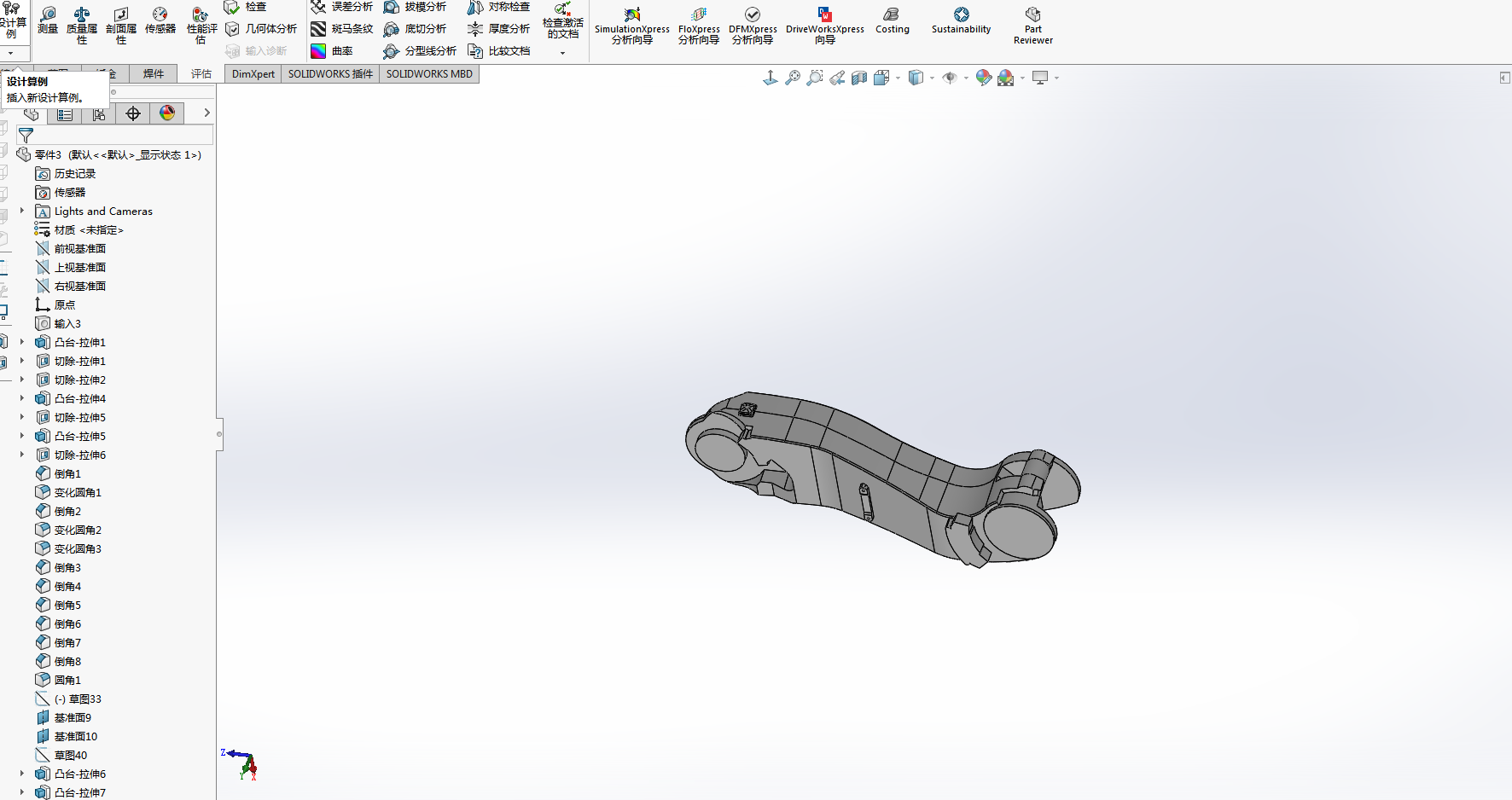Switch to the DimXpert tab
The image size is (1512, 800).
click(x=253, y=74)
